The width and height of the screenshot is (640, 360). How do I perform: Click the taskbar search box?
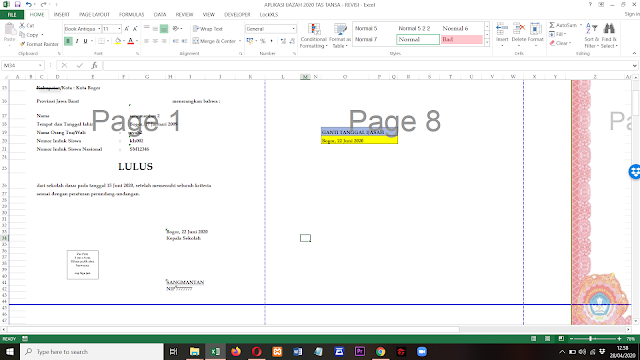pyautogui.click(x=92, y=351)
